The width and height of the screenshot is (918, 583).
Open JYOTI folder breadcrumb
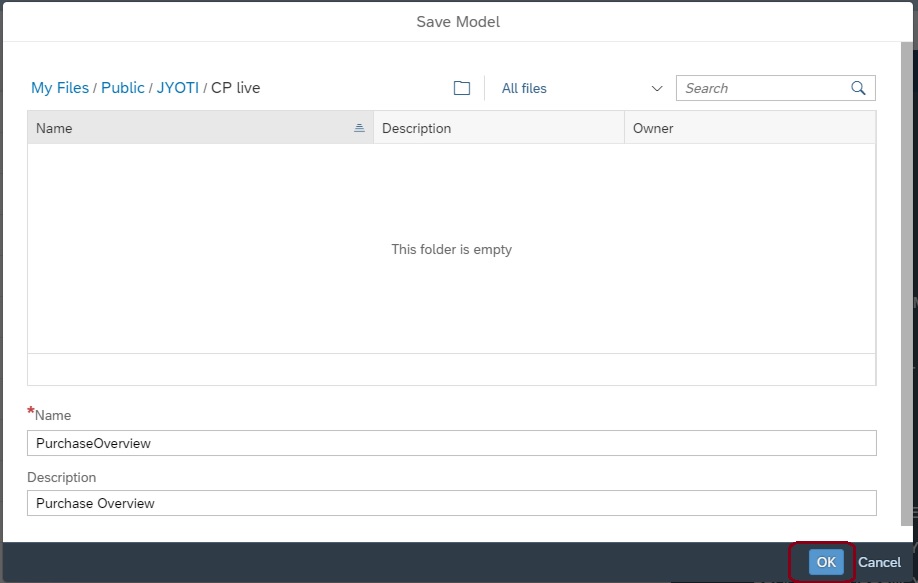177,88
